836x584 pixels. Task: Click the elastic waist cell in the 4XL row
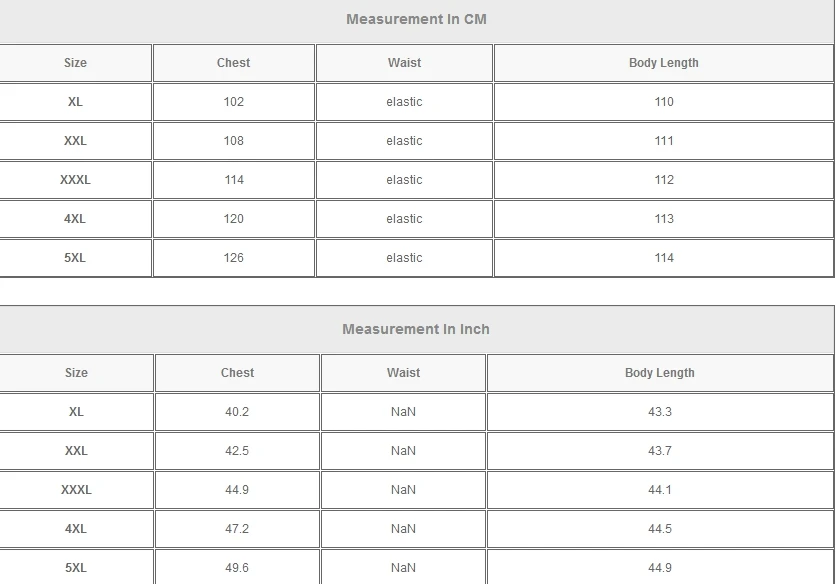[x=404, y=219]
